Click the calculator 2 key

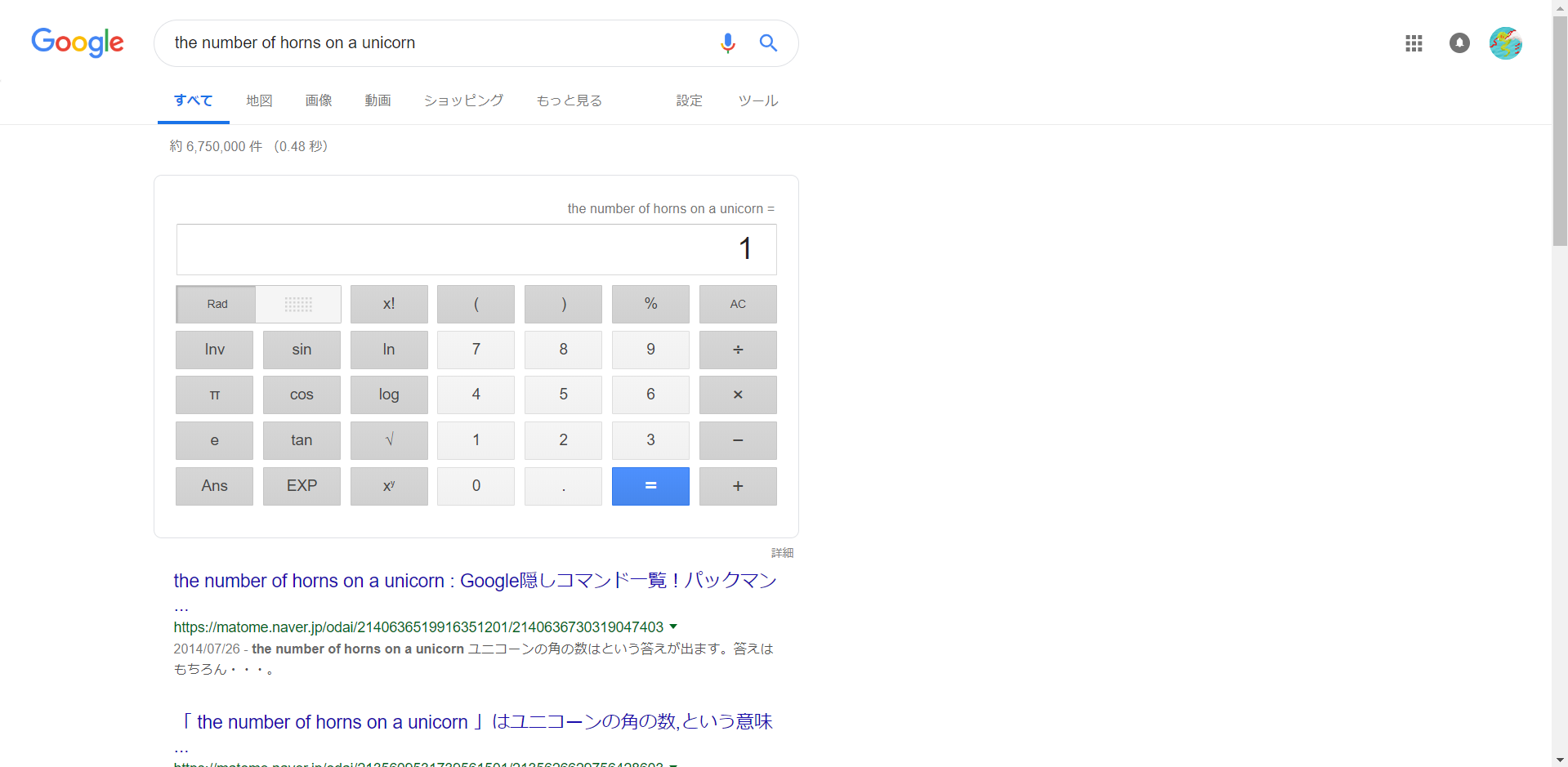click(x=563, y=440)
